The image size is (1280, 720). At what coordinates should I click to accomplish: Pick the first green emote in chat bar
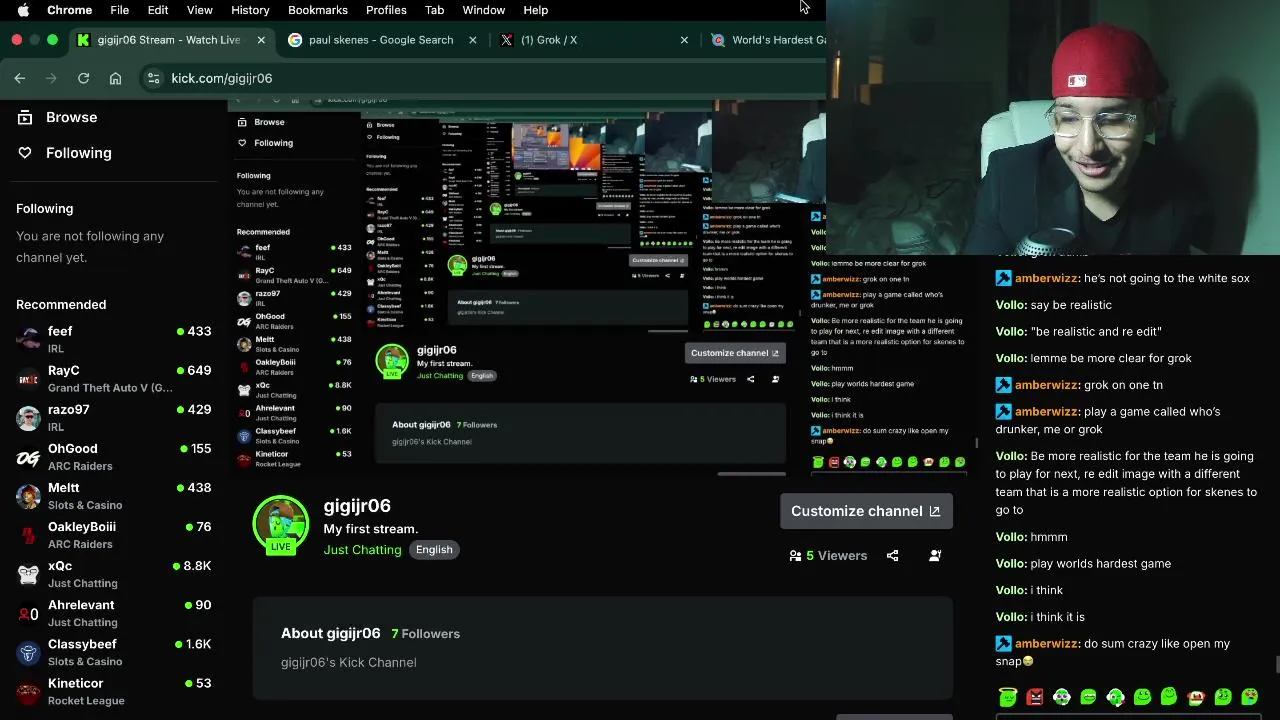click(1007, 697)
